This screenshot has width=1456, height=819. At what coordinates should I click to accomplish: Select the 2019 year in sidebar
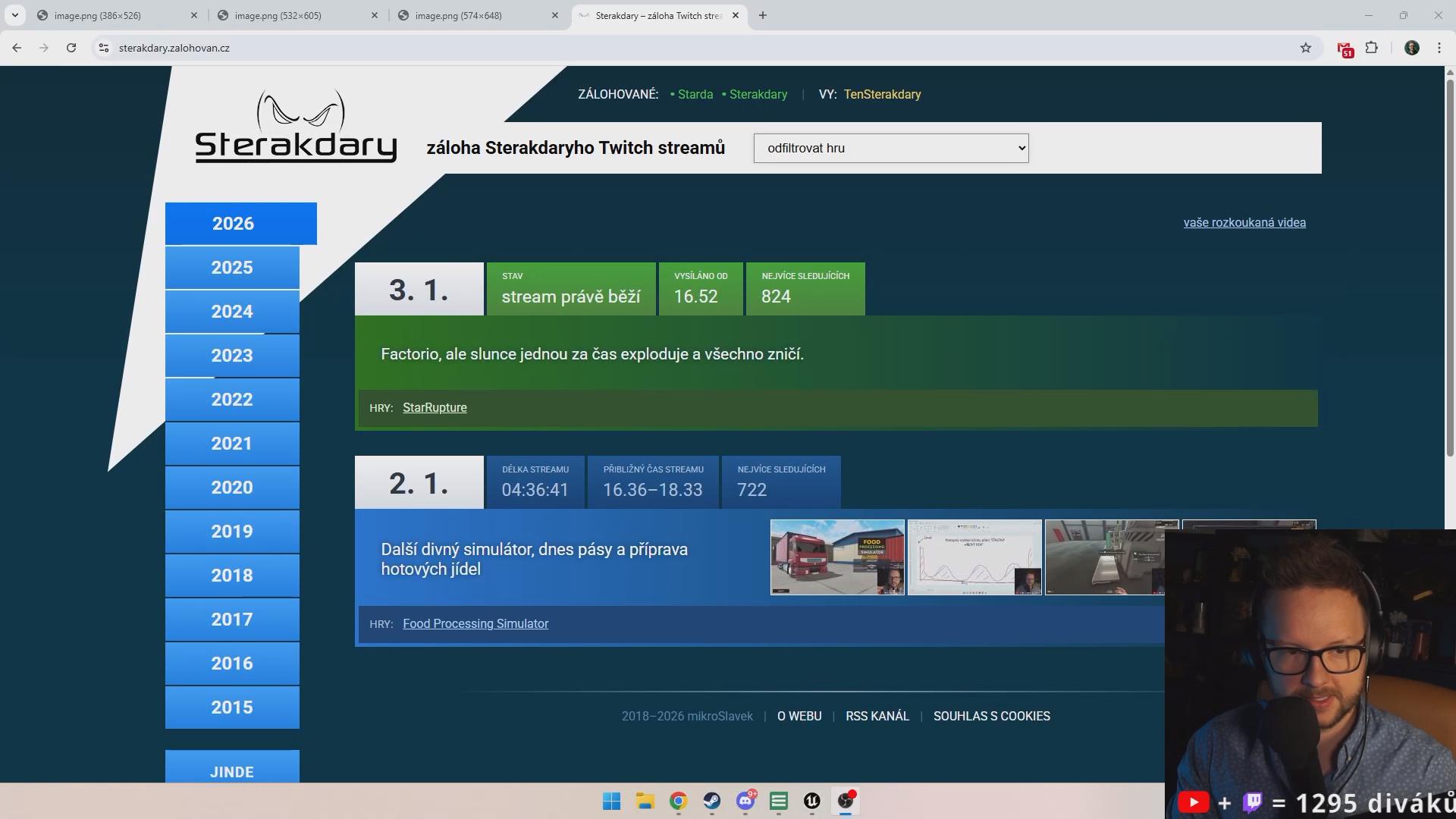(232, 532)
